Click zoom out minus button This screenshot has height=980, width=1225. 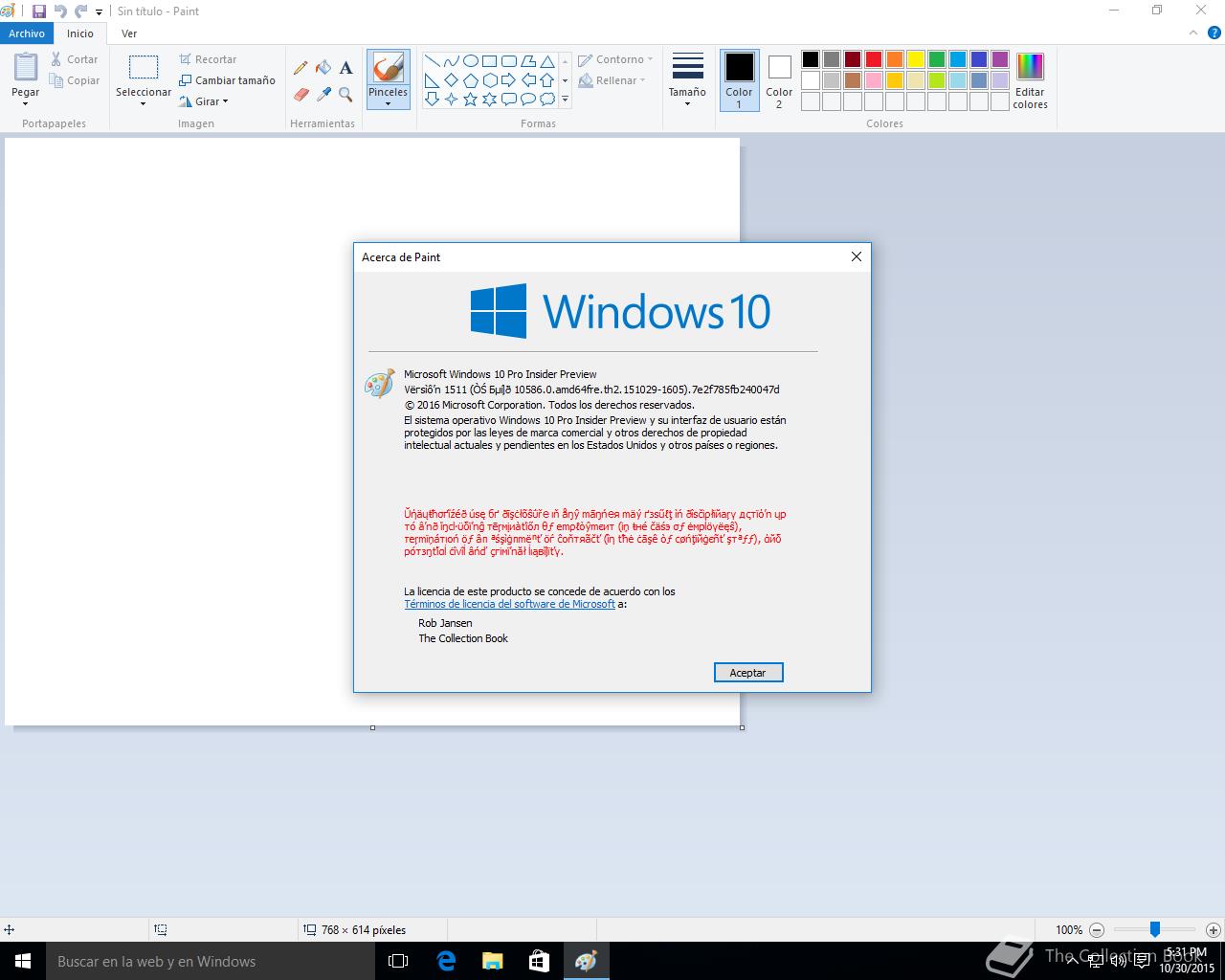click(1097, 929)
